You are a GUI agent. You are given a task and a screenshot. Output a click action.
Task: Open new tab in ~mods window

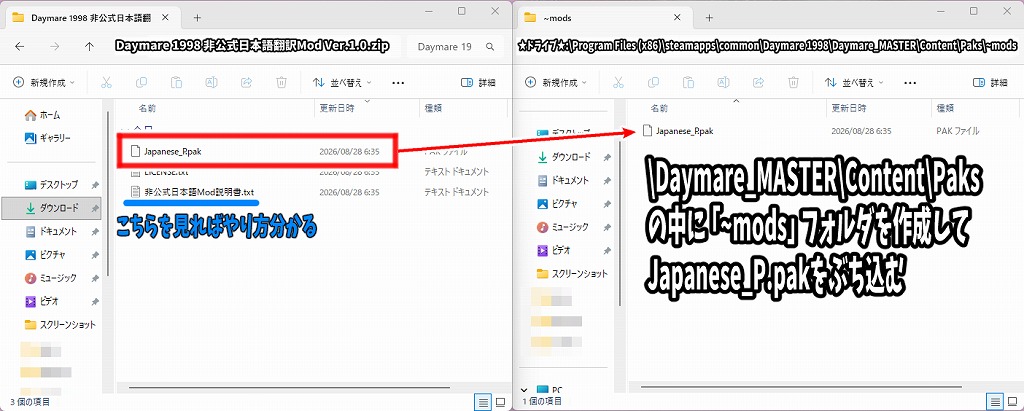pyautogui.click(x=709, y=18)
